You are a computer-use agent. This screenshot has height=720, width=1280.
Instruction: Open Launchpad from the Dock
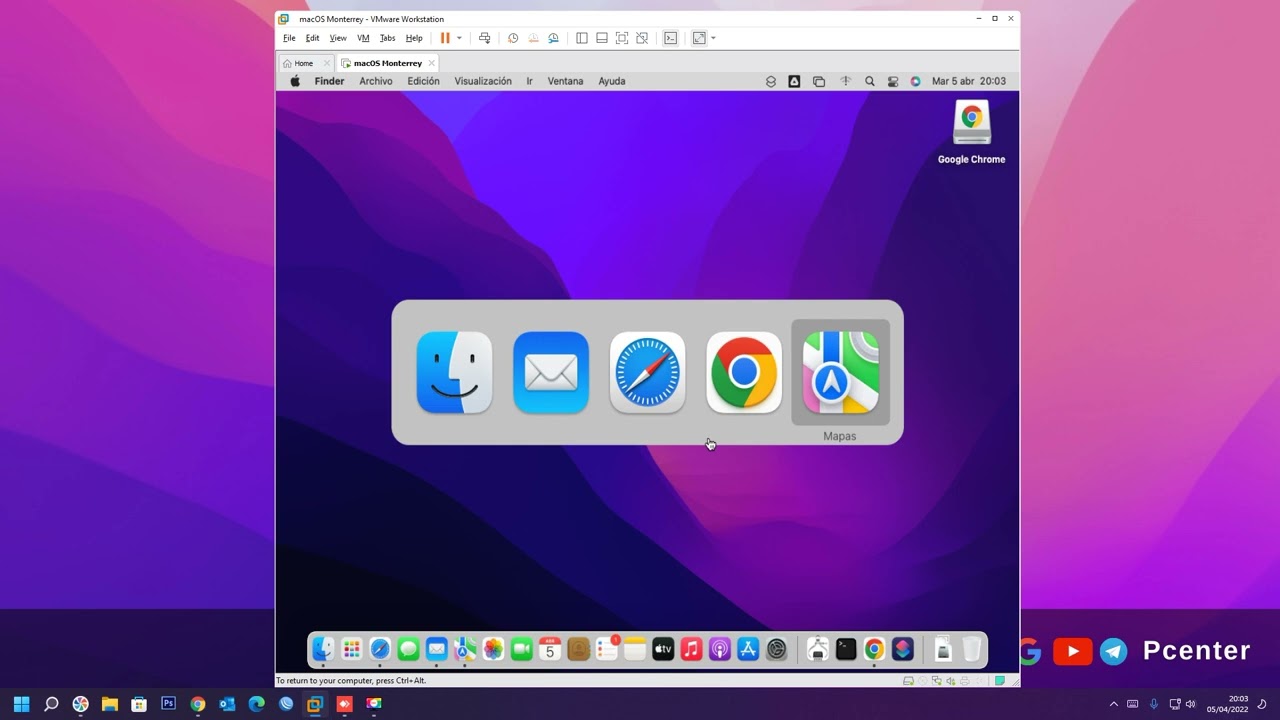[352, 650]
